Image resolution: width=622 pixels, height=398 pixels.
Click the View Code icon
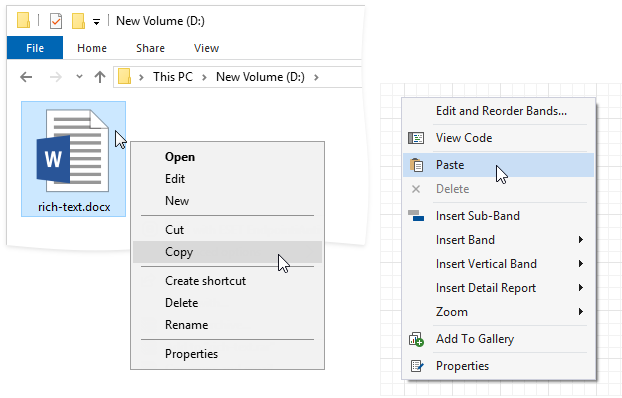click(416, 138)
